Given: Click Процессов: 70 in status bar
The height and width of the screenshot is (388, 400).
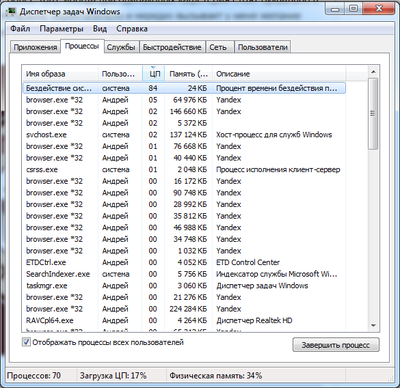Looking at the screenshot, I should tap(34, 376).
